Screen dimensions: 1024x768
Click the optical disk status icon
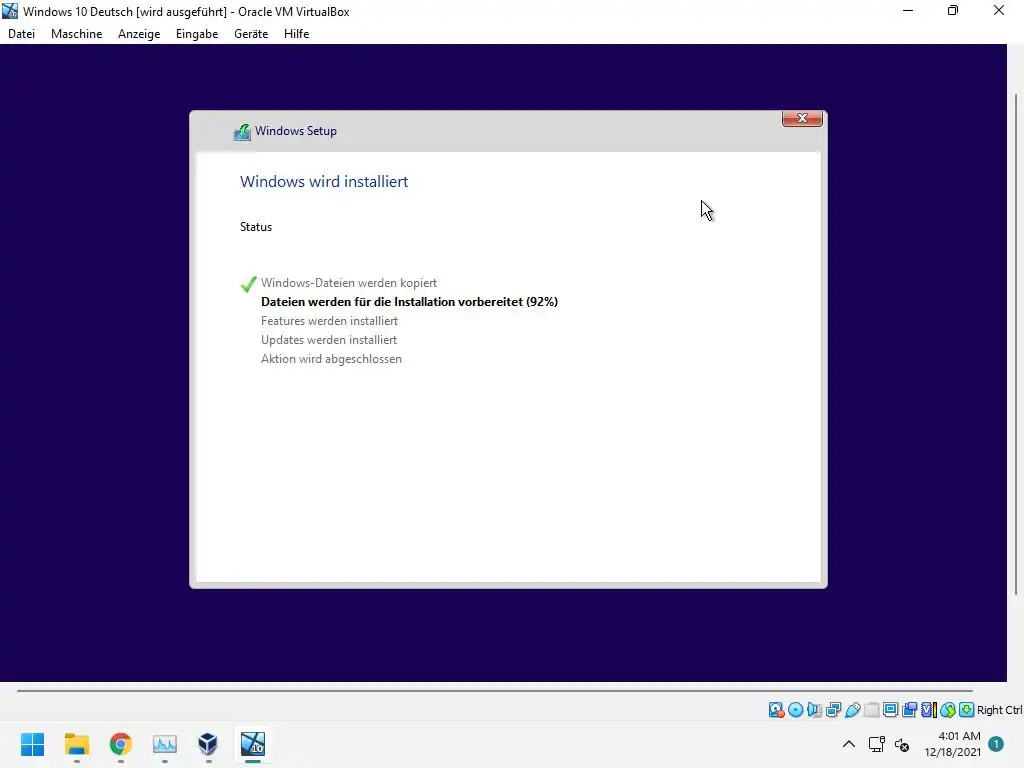point(795,710)
